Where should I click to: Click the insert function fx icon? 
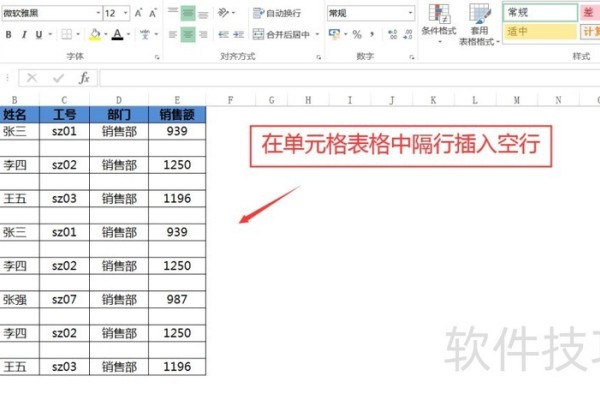point(84,78)
